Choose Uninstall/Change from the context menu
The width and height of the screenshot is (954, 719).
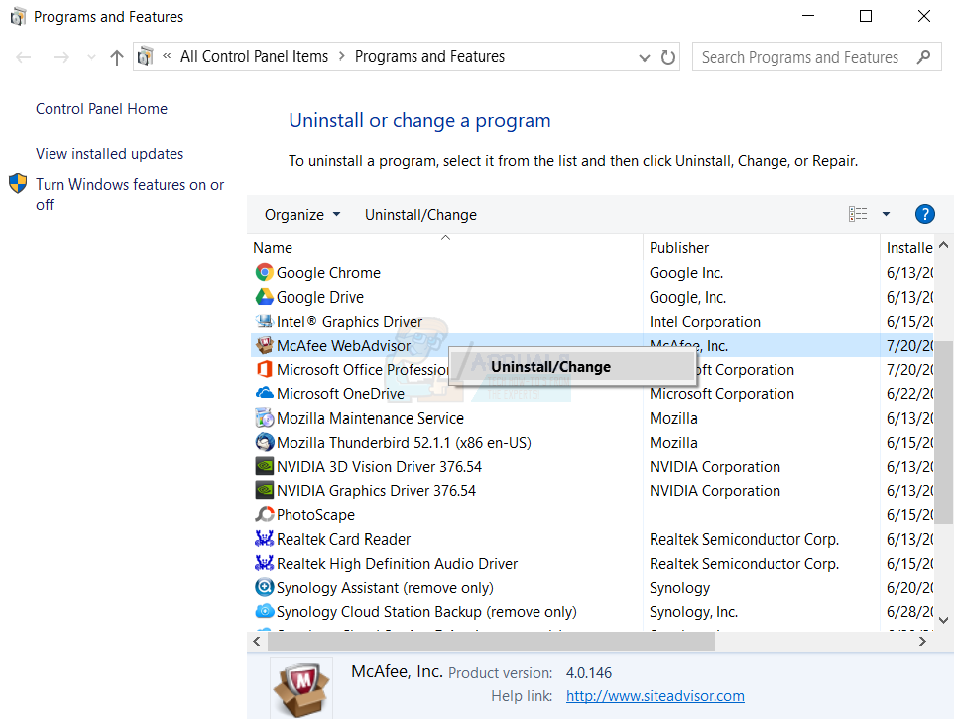point(552,366)
